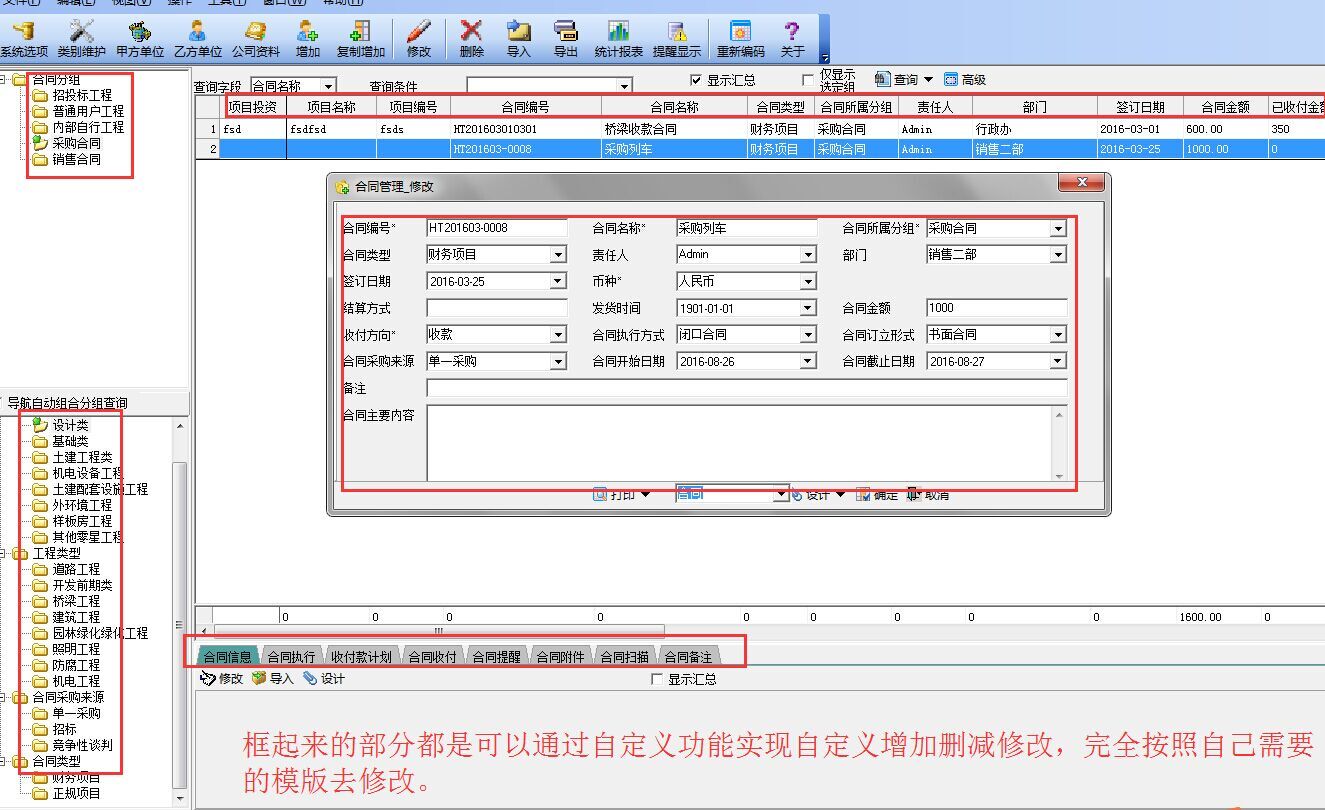Toggle the 仅显示选定组 checkbox
This screenshot has height=810, width=1325.
coord(808,80)
